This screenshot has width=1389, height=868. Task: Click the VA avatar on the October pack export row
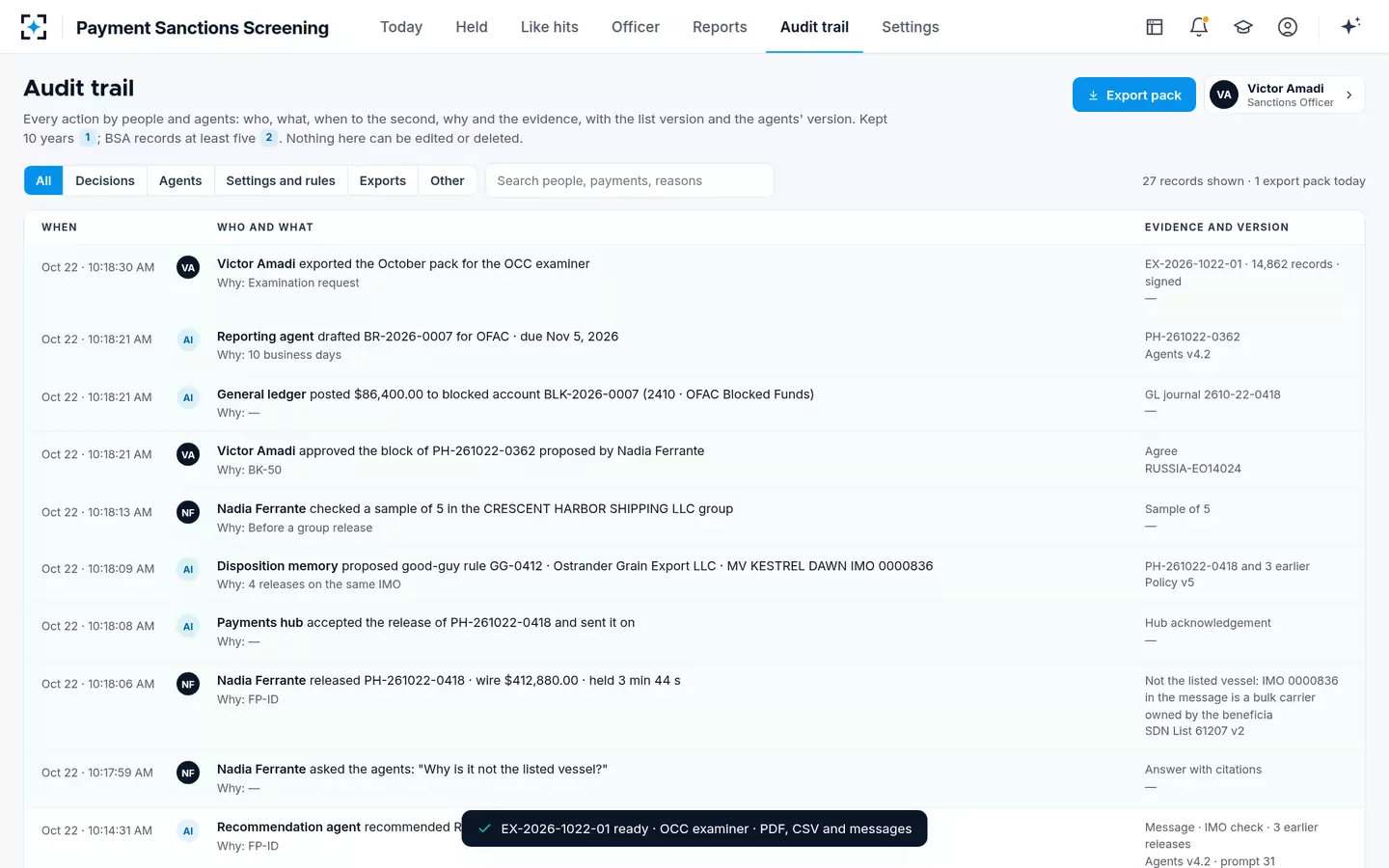[188, 267]
